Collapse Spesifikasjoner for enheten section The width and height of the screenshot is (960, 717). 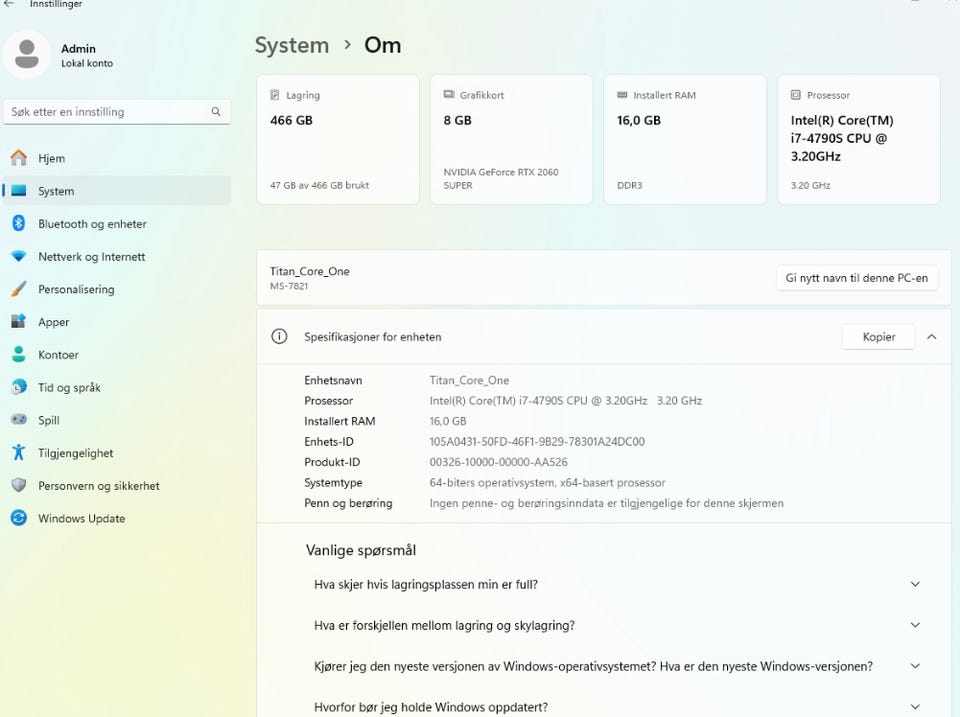tap(931, 337)
